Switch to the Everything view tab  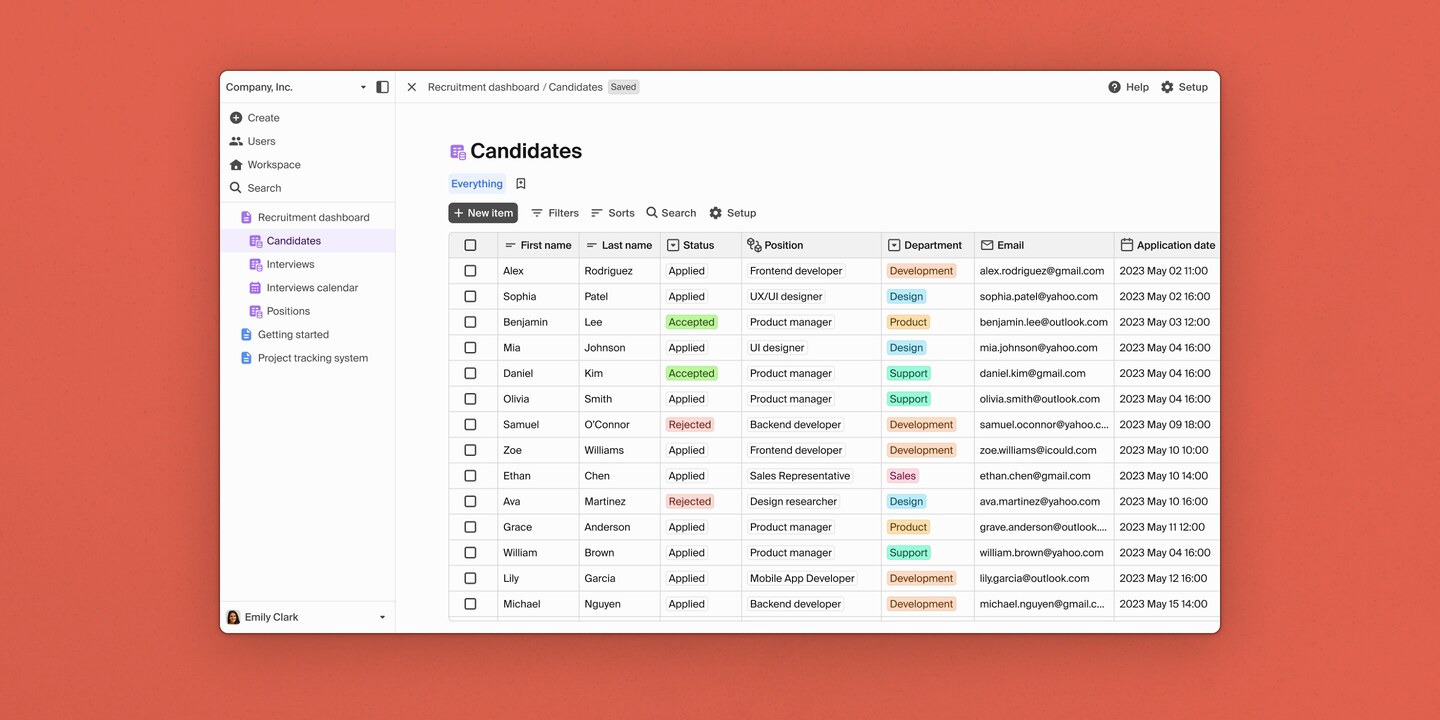click(x=476, y=183)
